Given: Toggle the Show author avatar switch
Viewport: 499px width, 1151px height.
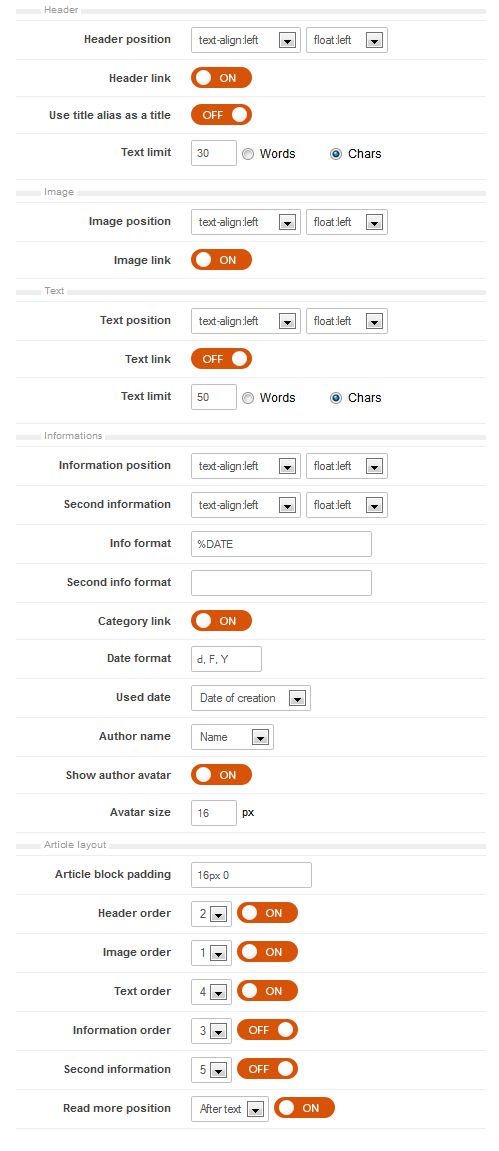Looking at the screenshot, I should click(221, 774).
